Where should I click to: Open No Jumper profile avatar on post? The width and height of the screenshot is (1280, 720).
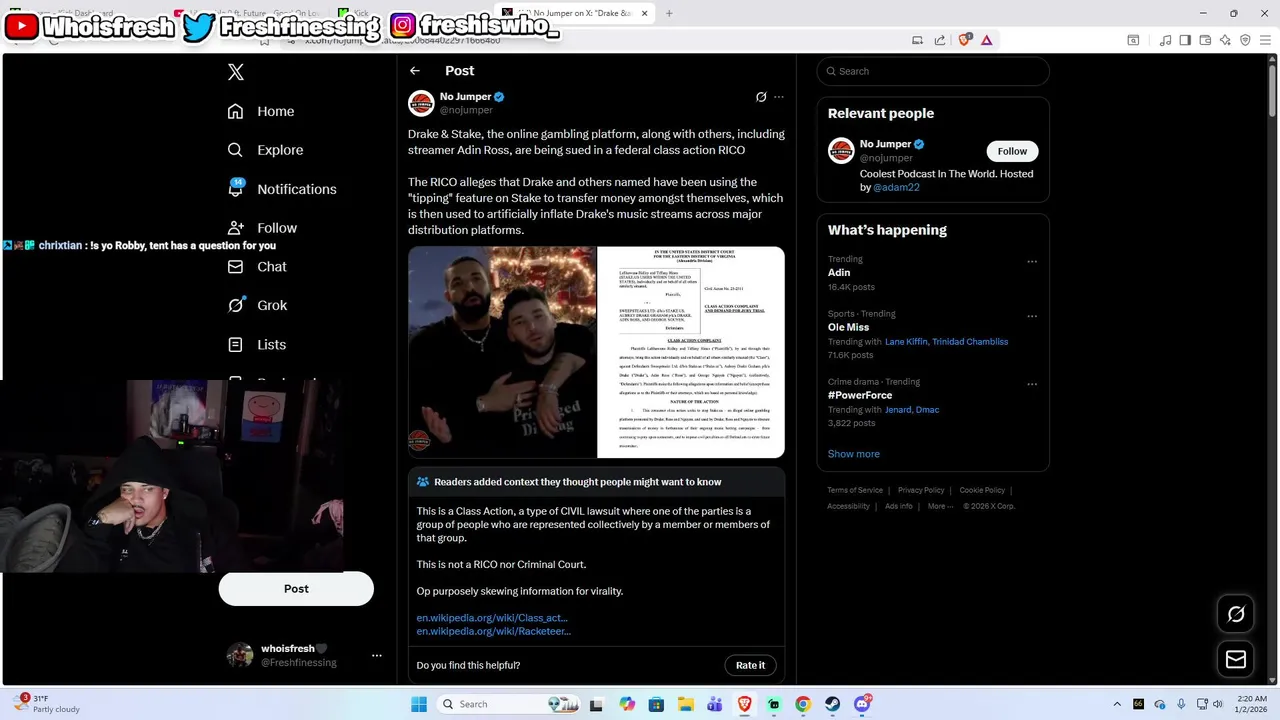point(421,103)
